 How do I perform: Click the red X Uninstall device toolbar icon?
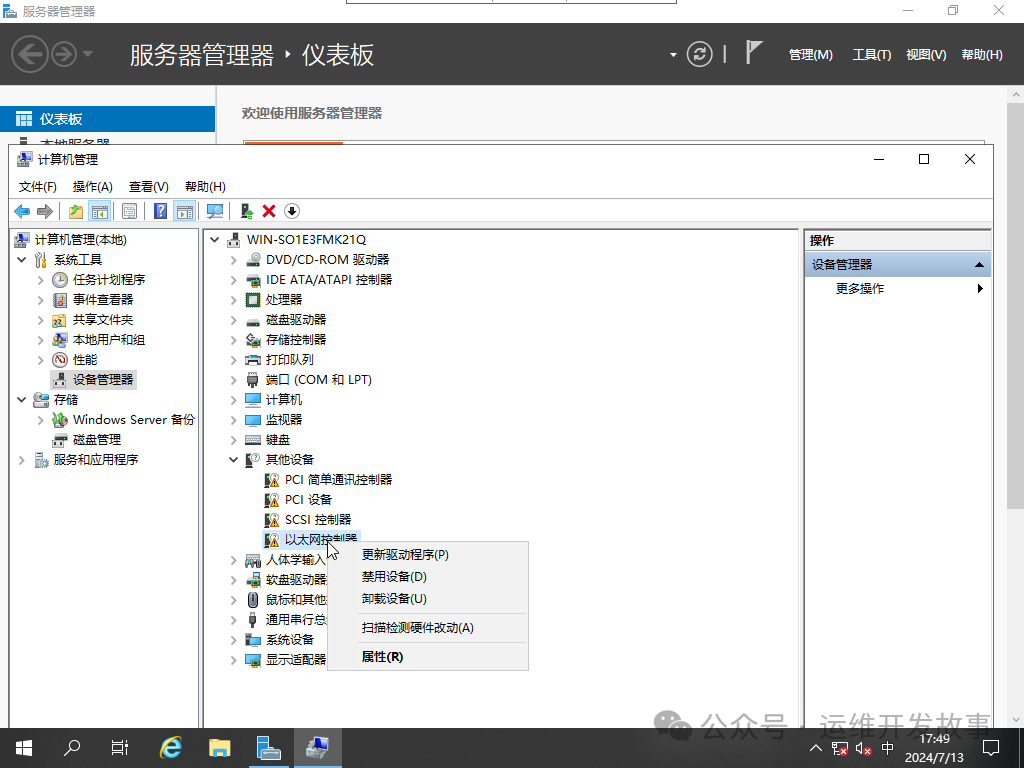point(270,210)
